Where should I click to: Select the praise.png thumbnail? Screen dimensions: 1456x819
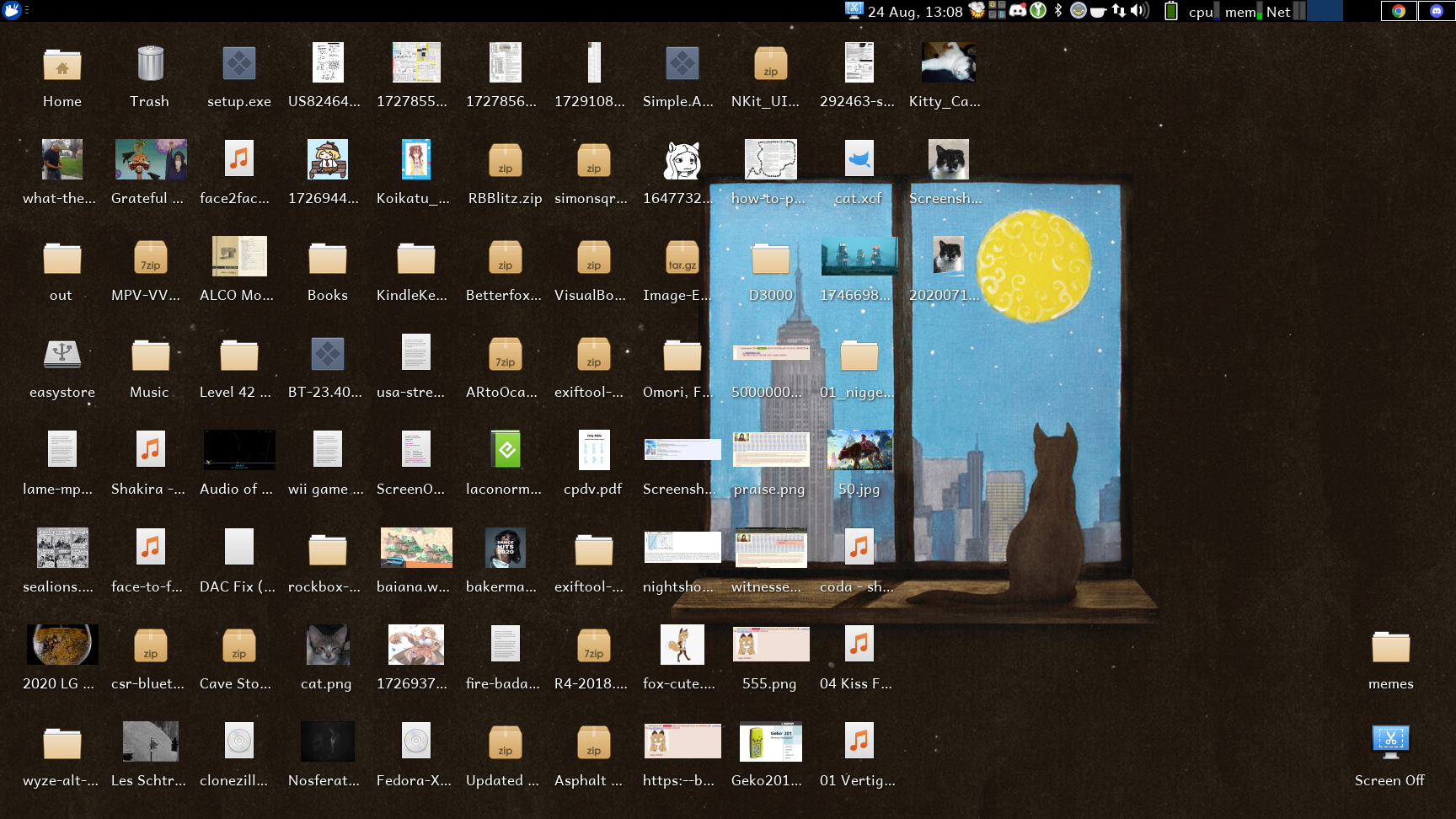click(x=770, y=451)
